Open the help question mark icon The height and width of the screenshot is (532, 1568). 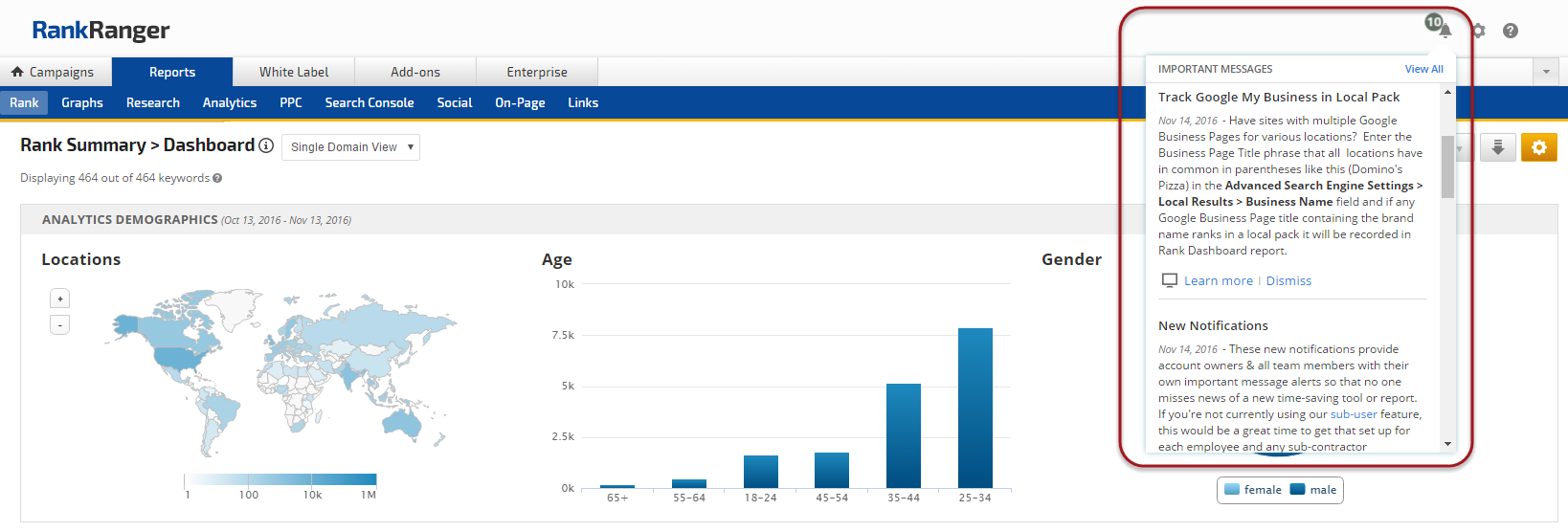[x=1511, y=31]
